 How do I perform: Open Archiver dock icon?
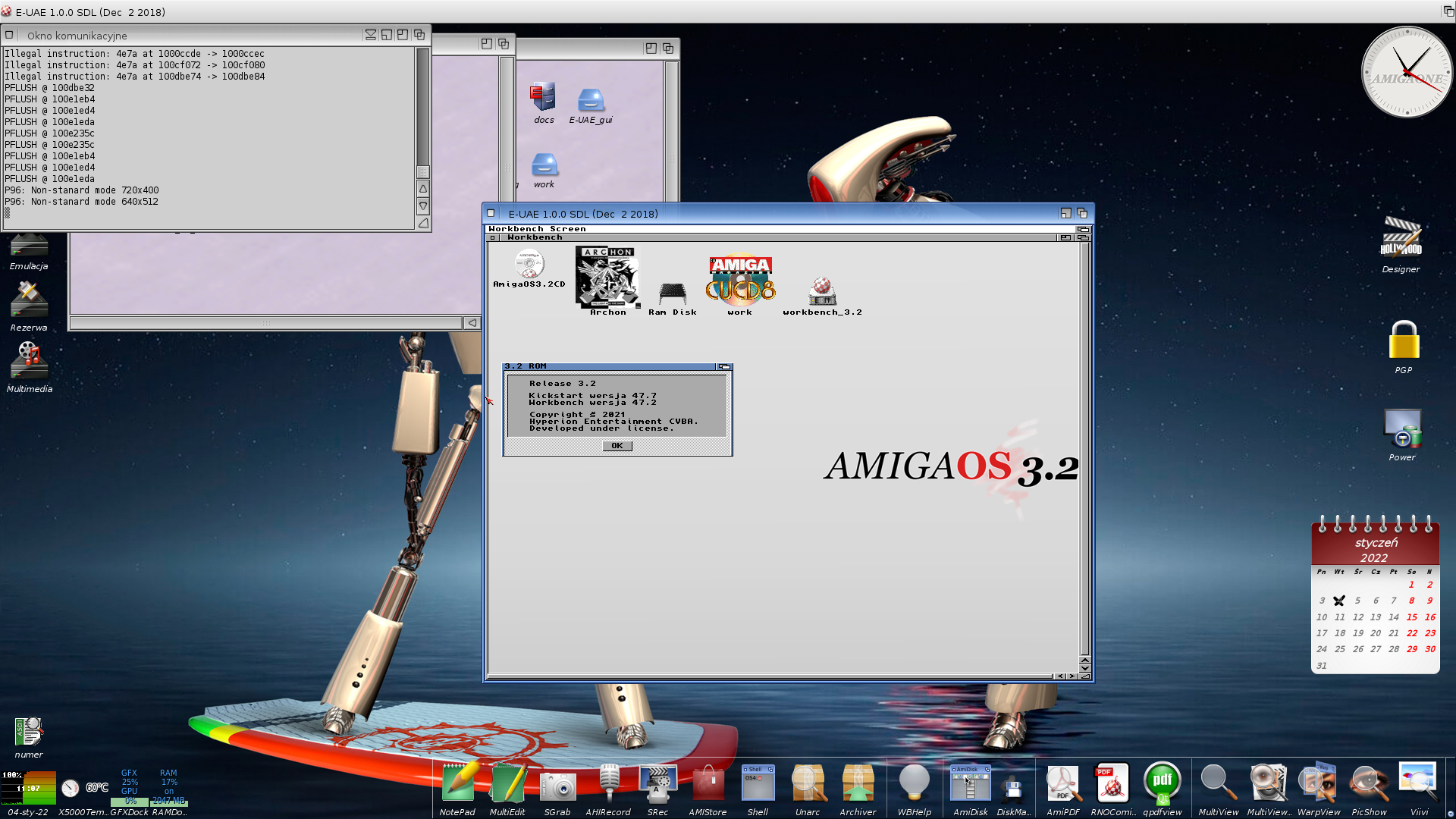pos(858,783)
